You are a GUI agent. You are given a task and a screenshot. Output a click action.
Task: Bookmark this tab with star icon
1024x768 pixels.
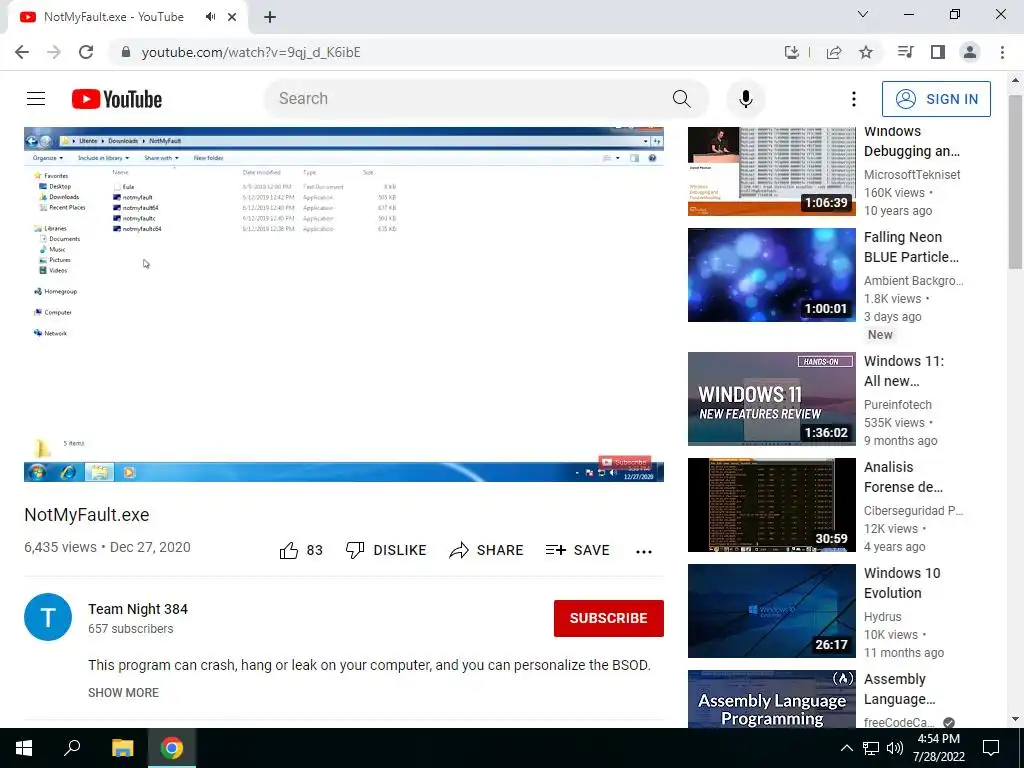(866, 52)
